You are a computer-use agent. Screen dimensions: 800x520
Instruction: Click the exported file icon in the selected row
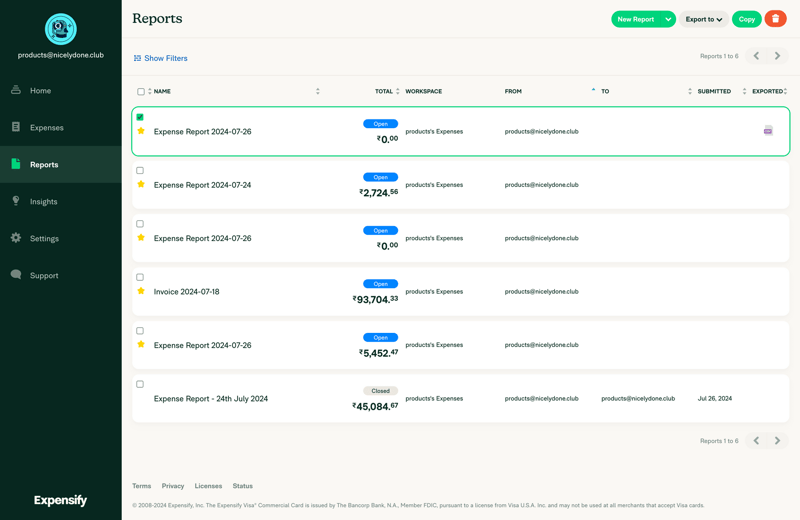tap(768, 131)
